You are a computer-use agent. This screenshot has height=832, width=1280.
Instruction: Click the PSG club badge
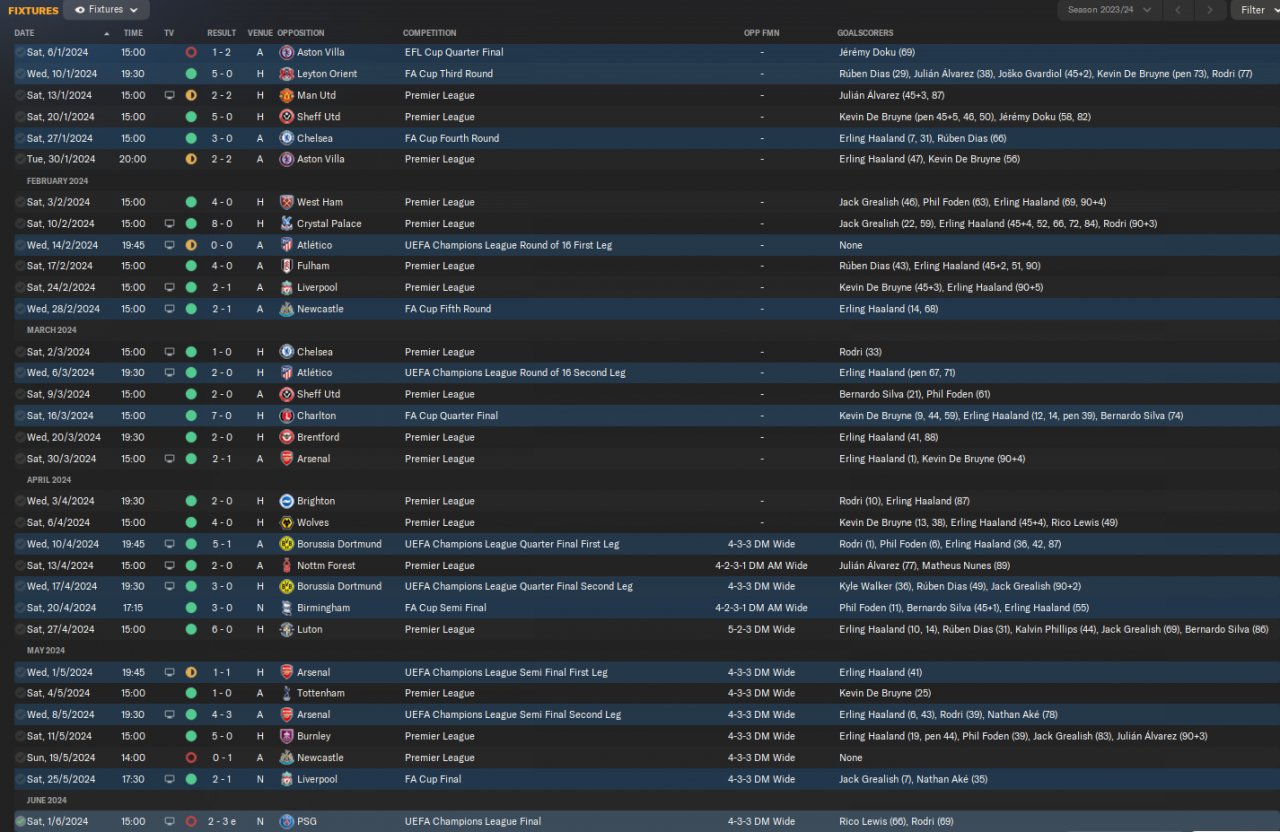287,822
